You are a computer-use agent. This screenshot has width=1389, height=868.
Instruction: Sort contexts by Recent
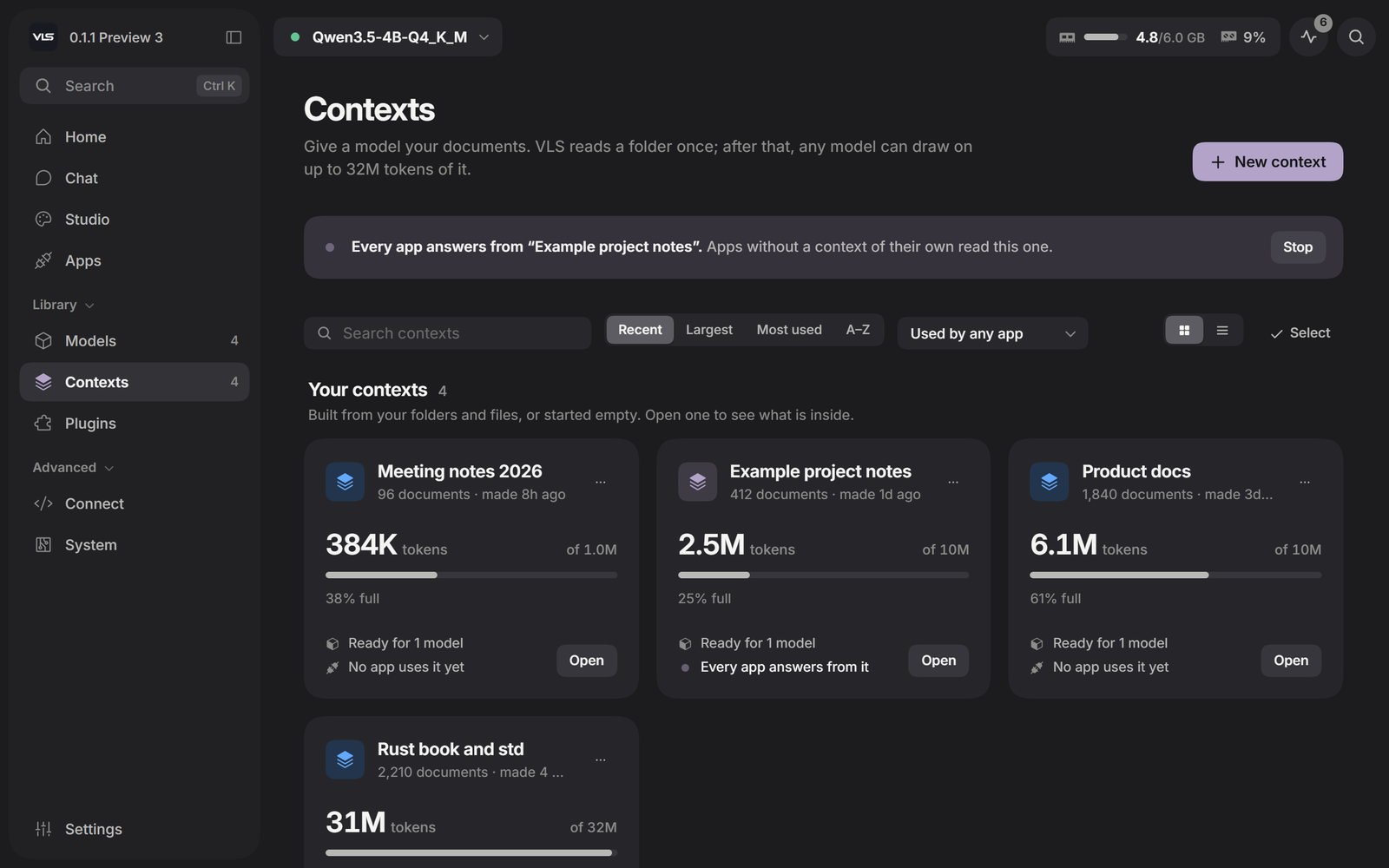click(x=640, y=330)
